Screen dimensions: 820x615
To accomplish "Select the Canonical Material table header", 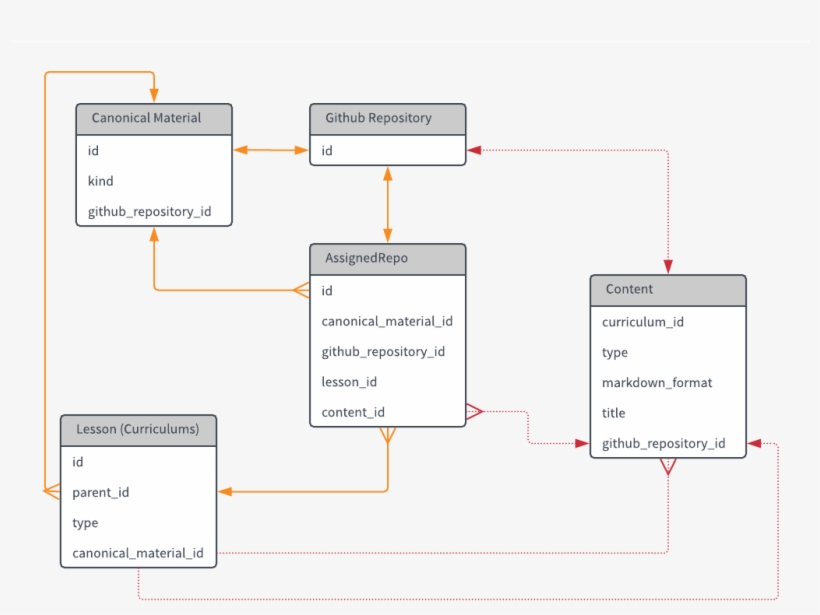I will [154, 119].
